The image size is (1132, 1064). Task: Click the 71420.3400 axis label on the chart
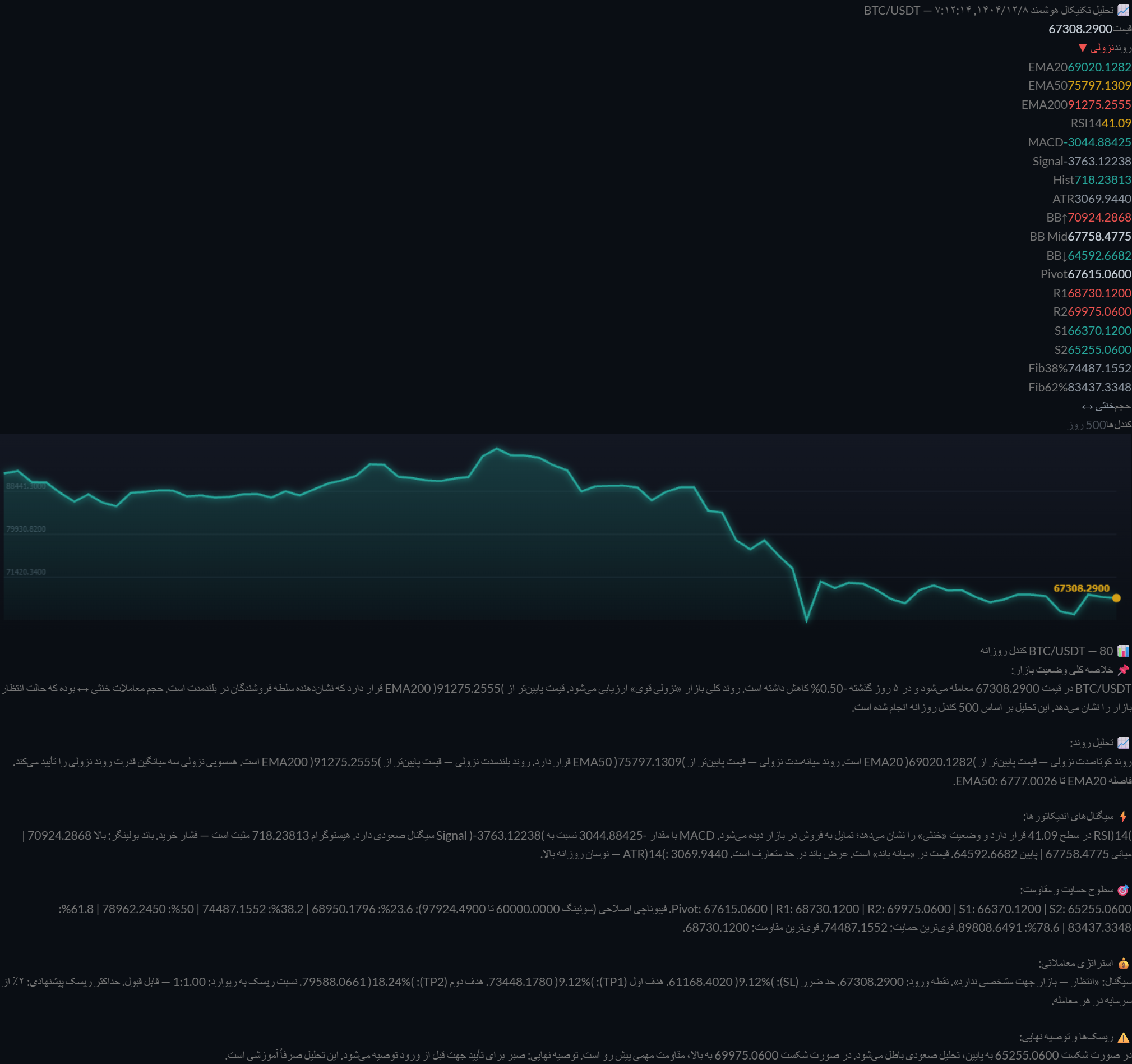pos(26,572)
